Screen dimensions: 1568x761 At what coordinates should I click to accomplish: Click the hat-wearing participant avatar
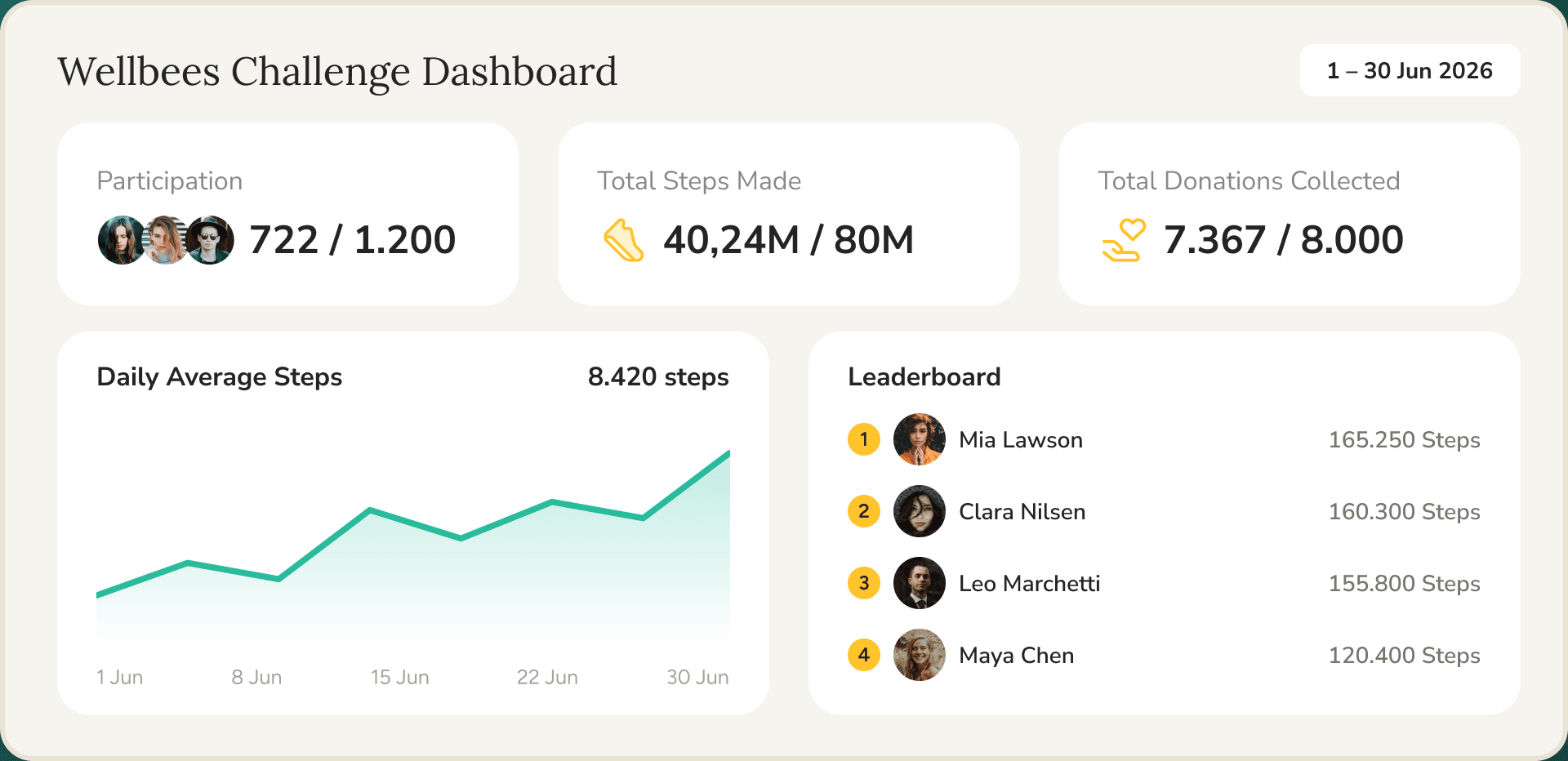click(x=210, y=240)
